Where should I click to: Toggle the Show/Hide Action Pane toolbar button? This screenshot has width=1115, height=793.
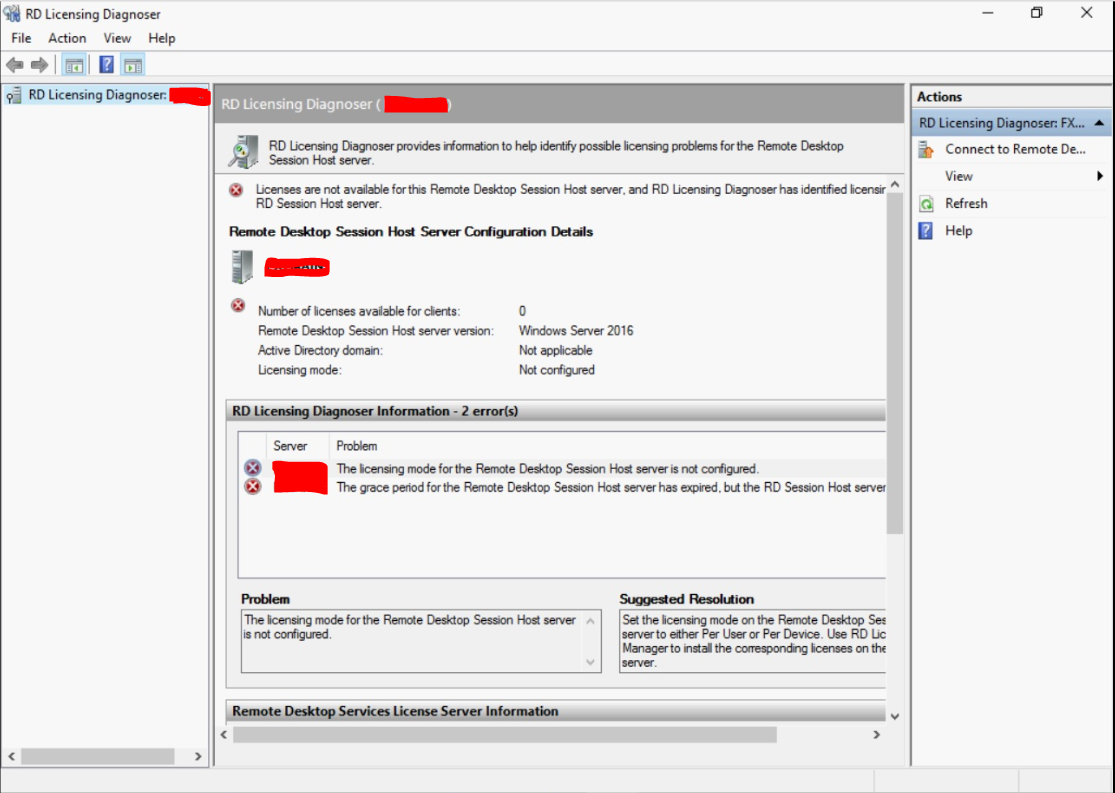pos(133,65)
